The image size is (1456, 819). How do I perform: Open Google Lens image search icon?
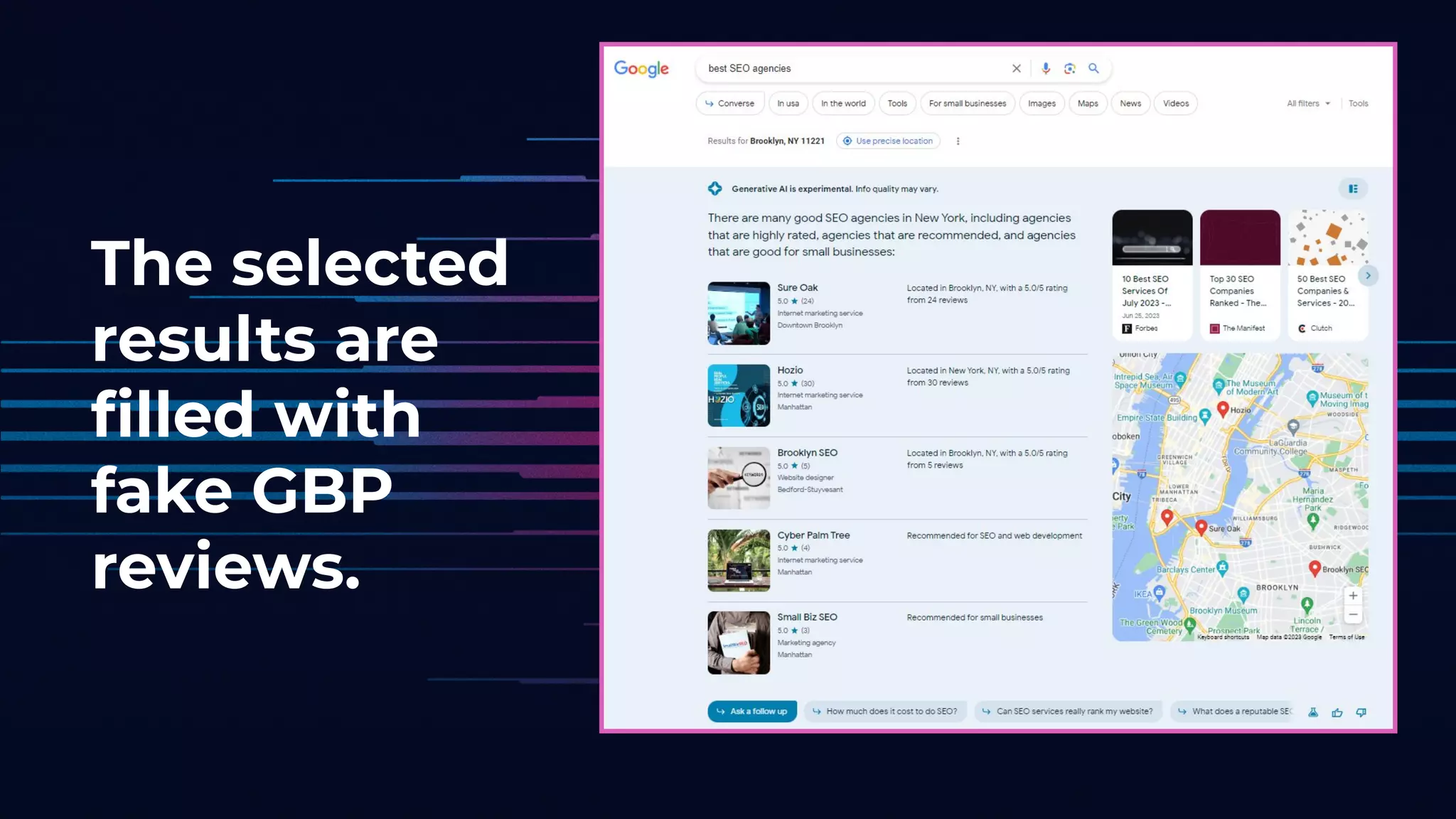pyautogui.click(x=1069, y=68)
